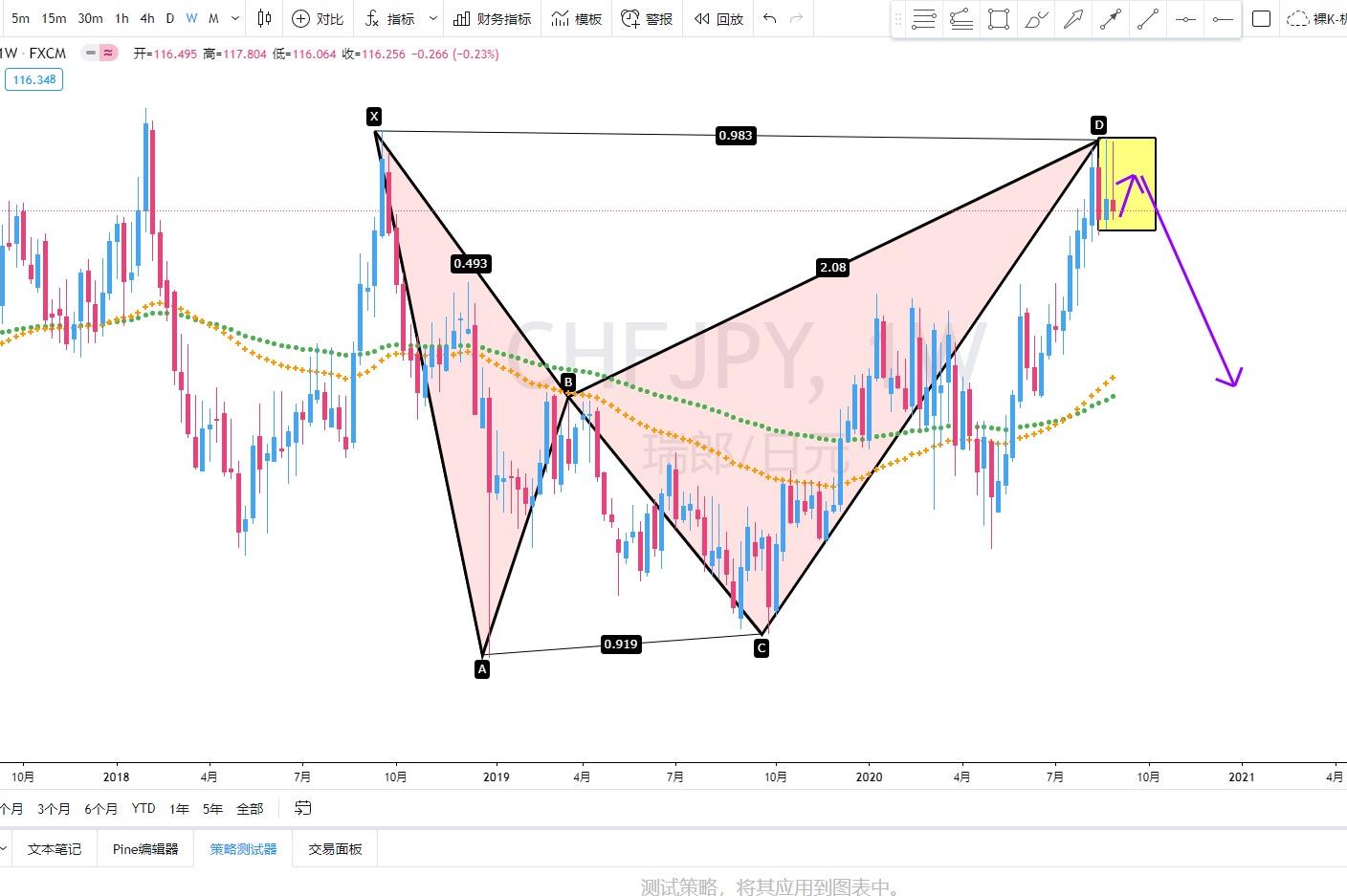Open the 交易面板 tab
The height and width of the screenshot is (896, 1347).
[335, 848]
